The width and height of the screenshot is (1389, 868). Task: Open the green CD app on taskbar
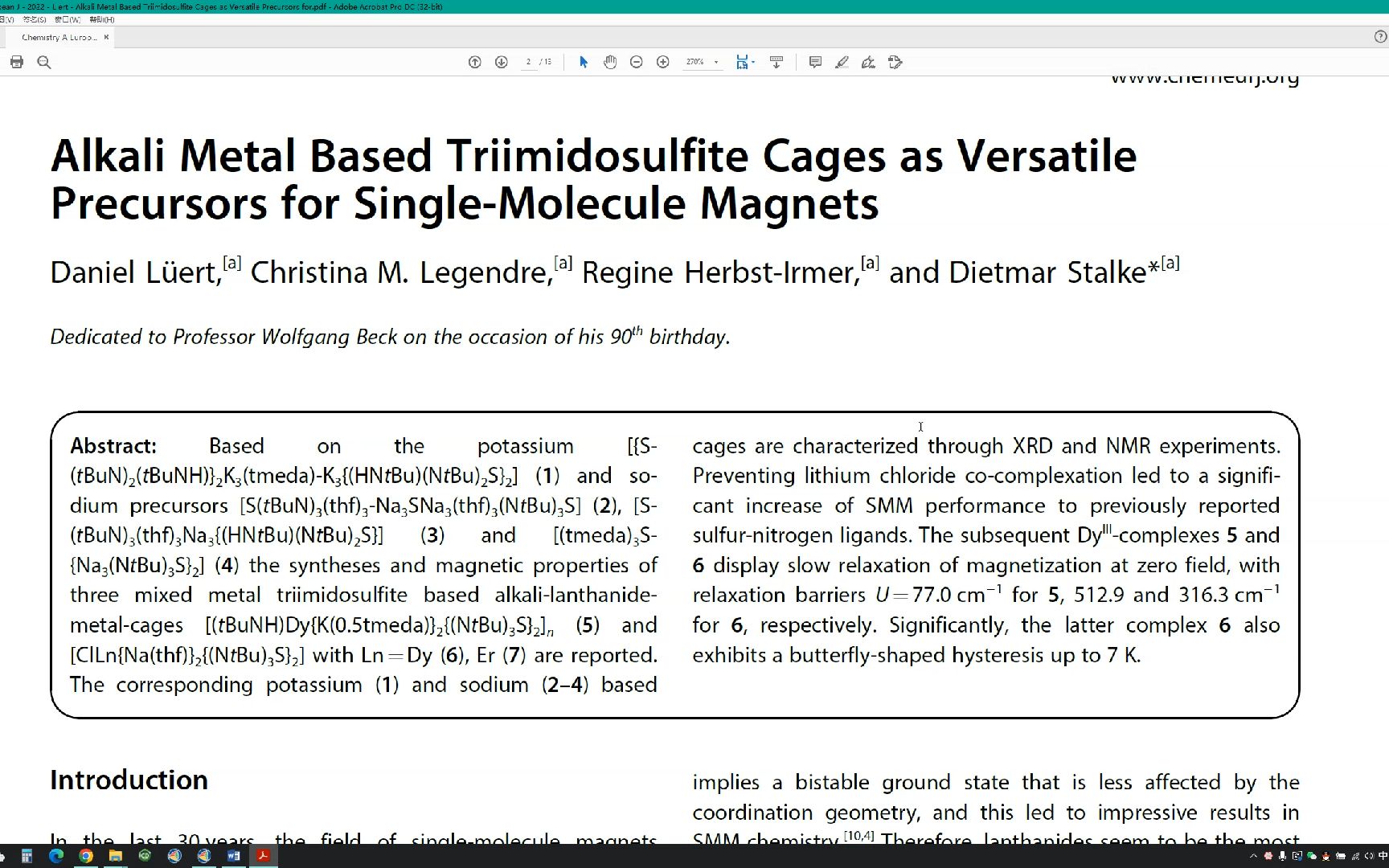pos(145,856)
